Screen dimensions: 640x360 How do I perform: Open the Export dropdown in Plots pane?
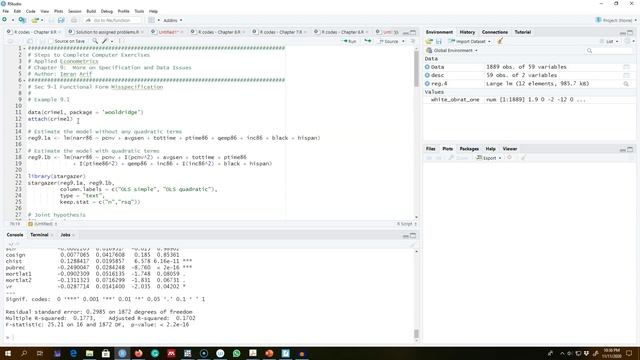pyautogui.click(x=489, y=158)
